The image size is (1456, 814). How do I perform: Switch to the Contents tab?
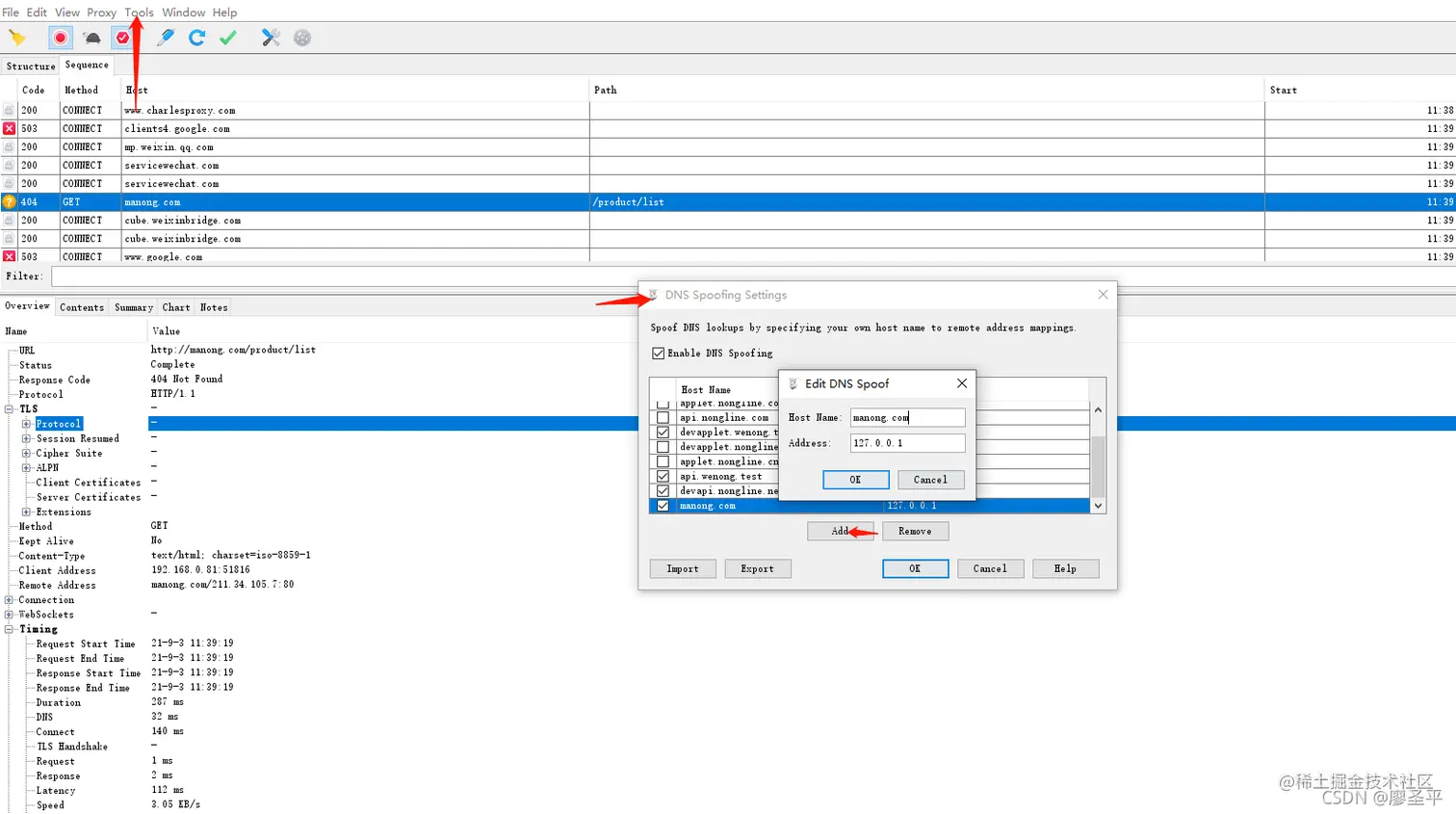point(82,307)
